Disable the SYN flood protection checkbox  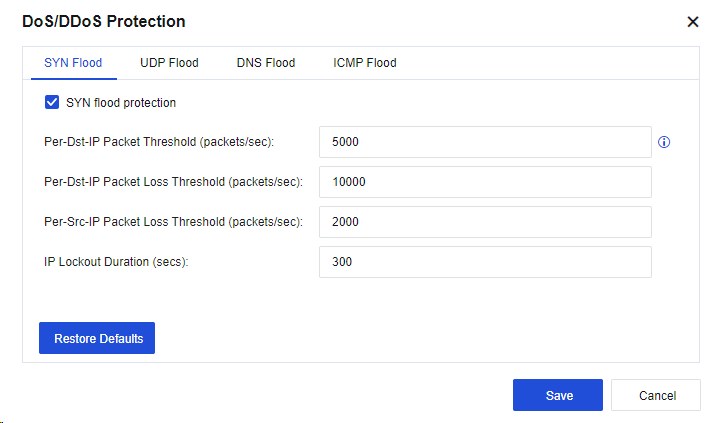(x=52, y=102)
